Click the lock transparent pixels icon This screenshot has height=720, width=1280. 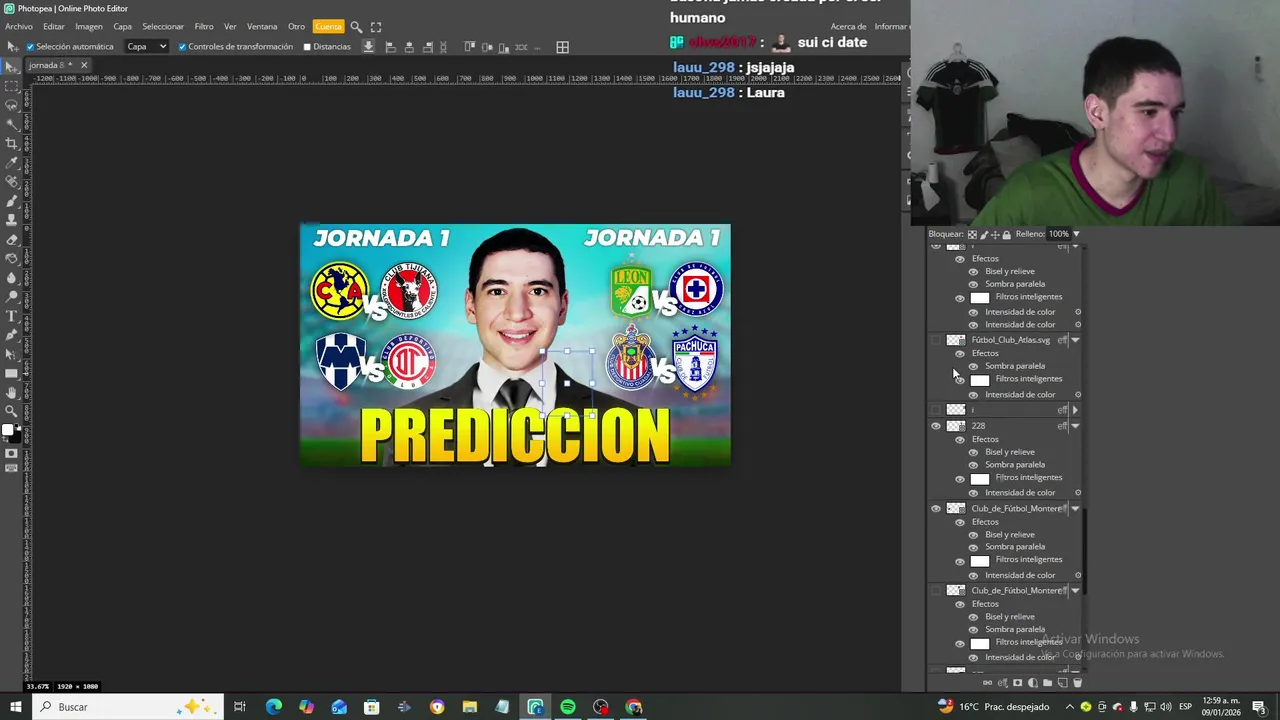pos(972,235)
